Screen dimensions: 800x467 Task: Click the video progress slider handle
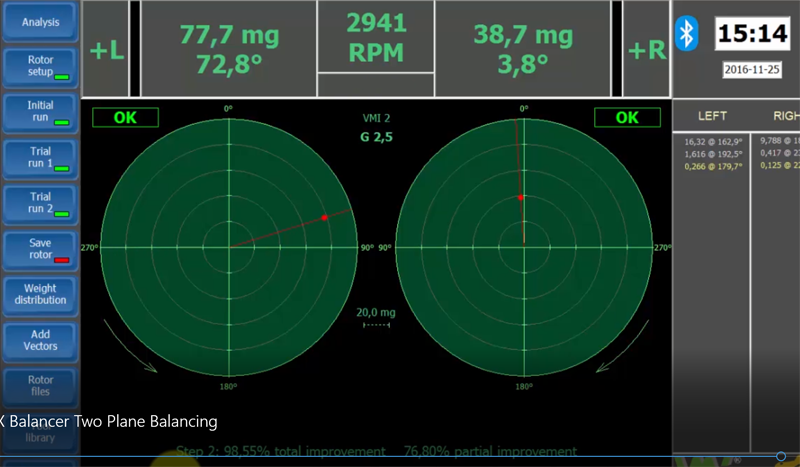tap(781, 456)
